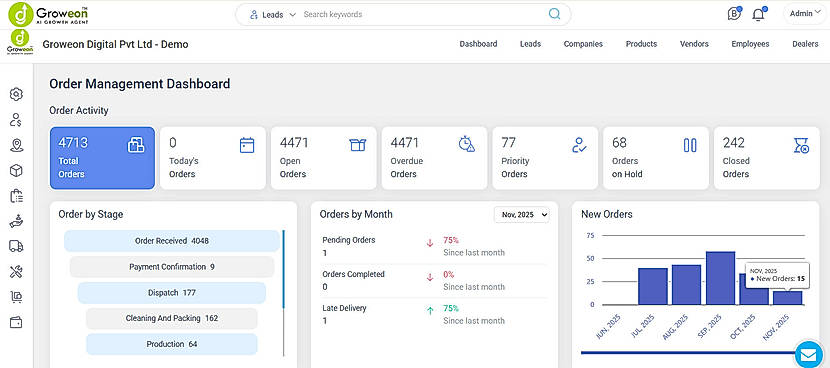Screen dimensions: 830x368
Task: Select the 4471 Overdue Orders card
Action: click(434, 158)
